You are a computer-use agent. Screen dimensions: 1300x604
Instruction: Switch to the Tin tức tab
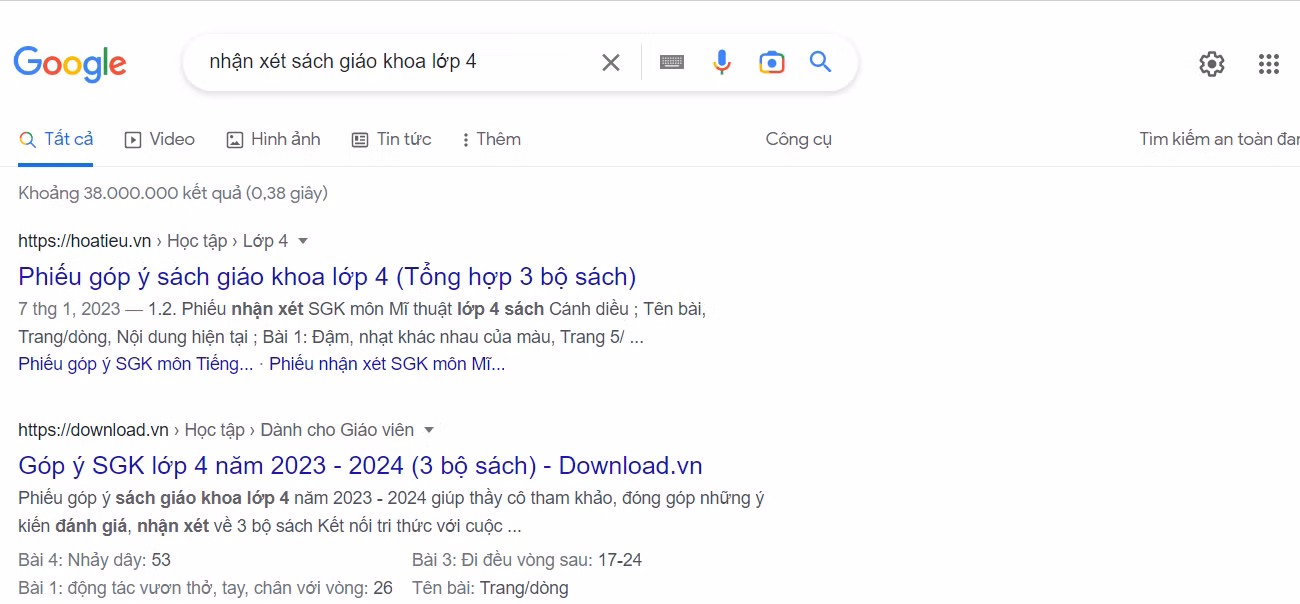click(x=391, y=140)
